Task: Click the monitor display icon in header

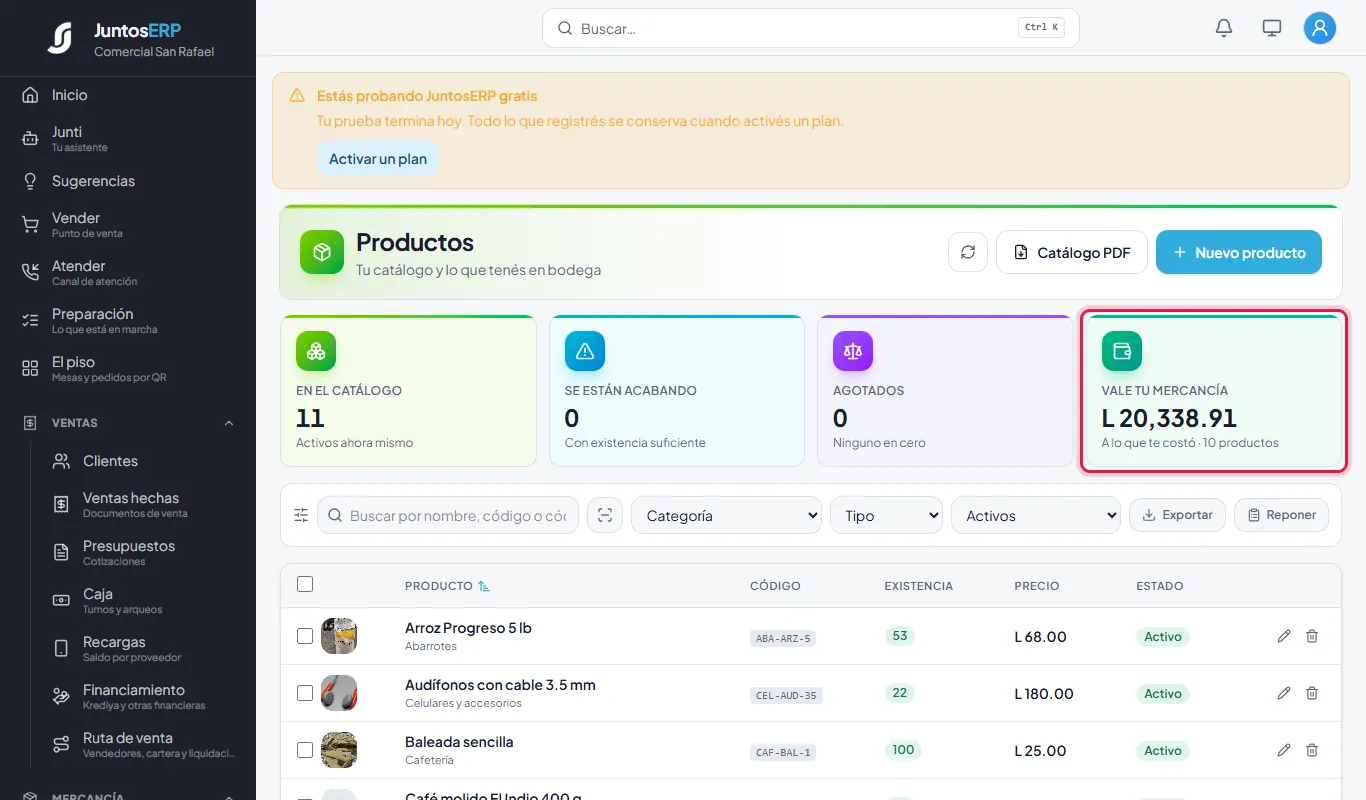Action: point(1272,28)
